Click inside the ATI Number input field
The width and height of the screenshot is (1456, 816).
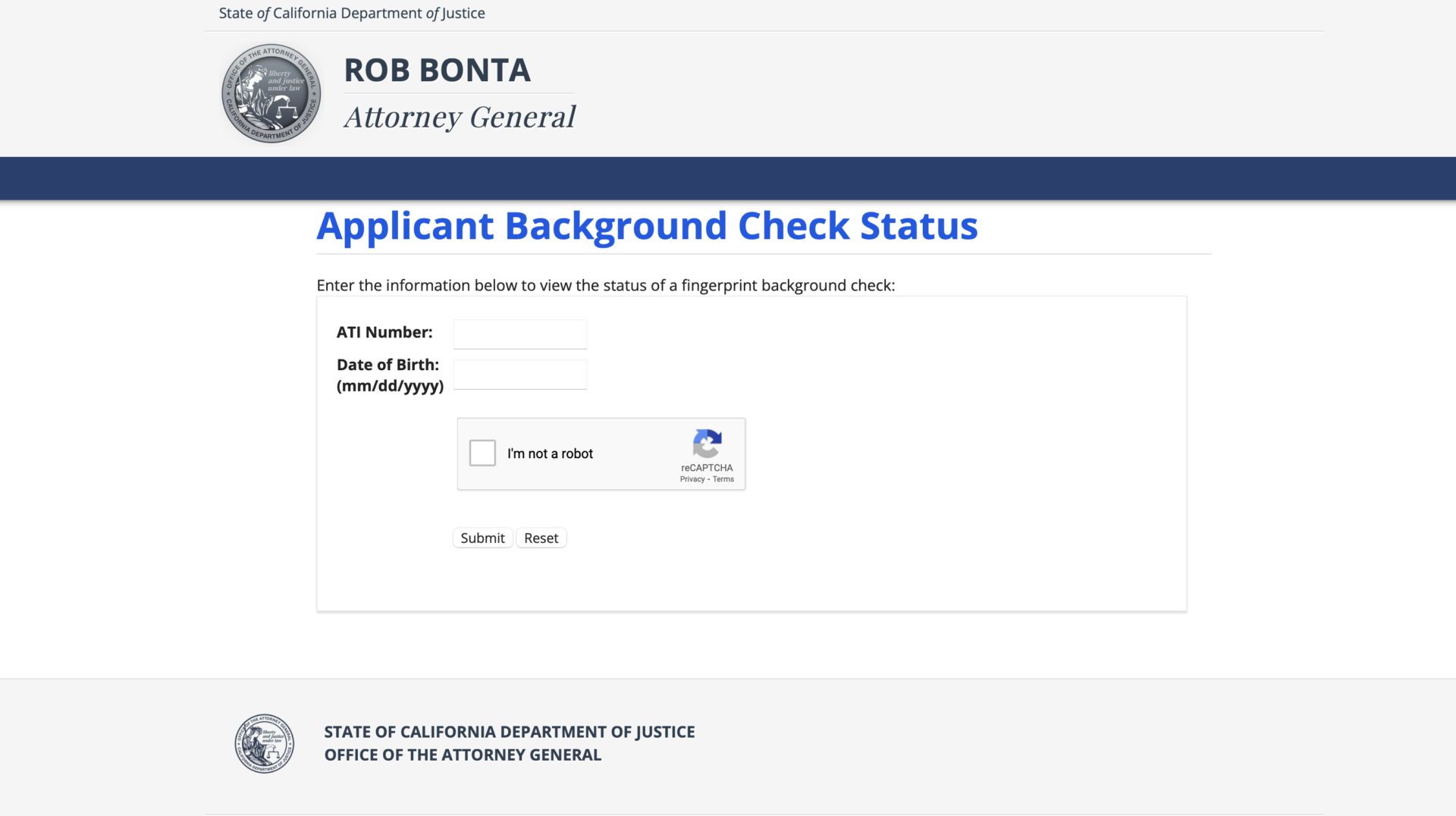click(519, 334)
